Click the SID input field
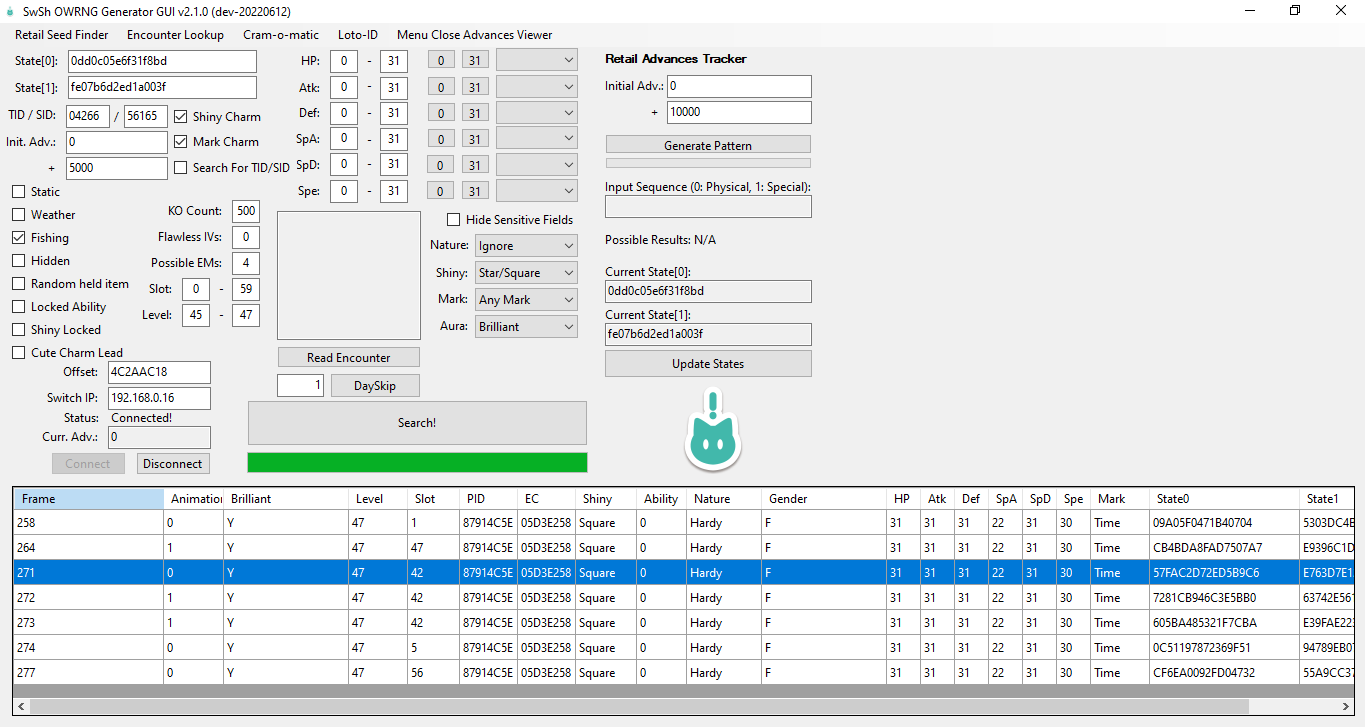Image resolution: width=1365 pixels, height=727 pixels. coord(146,116)
